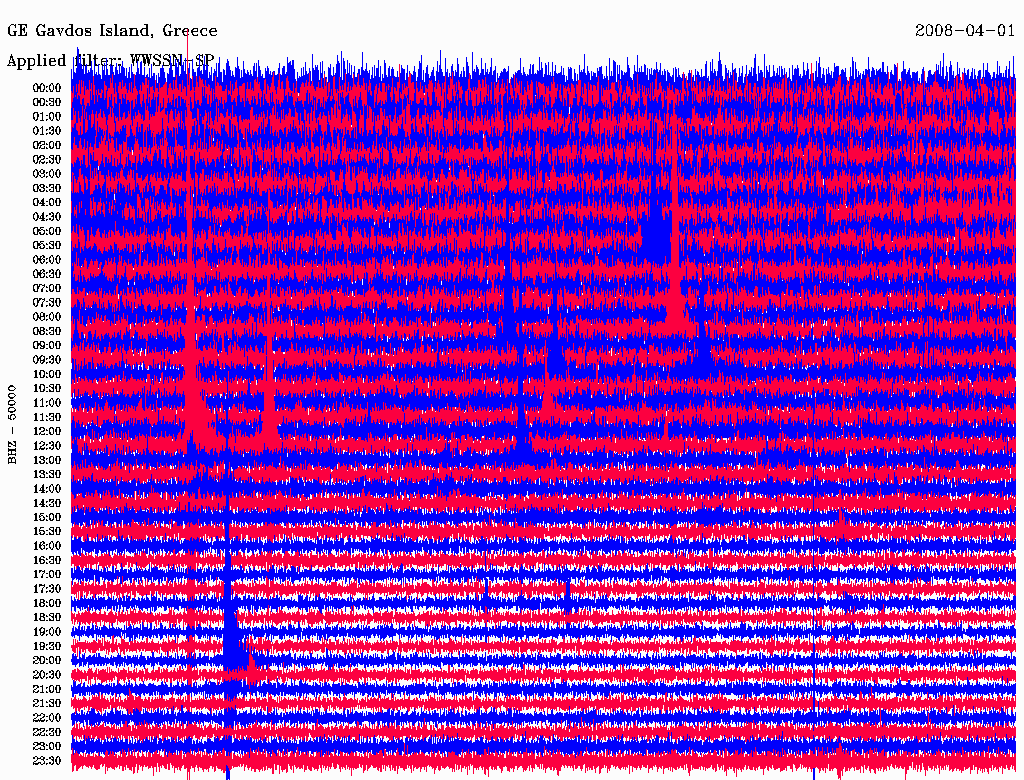Select the 14:30 time label
Screen dimensions: 1024x780
pos(47,504)
